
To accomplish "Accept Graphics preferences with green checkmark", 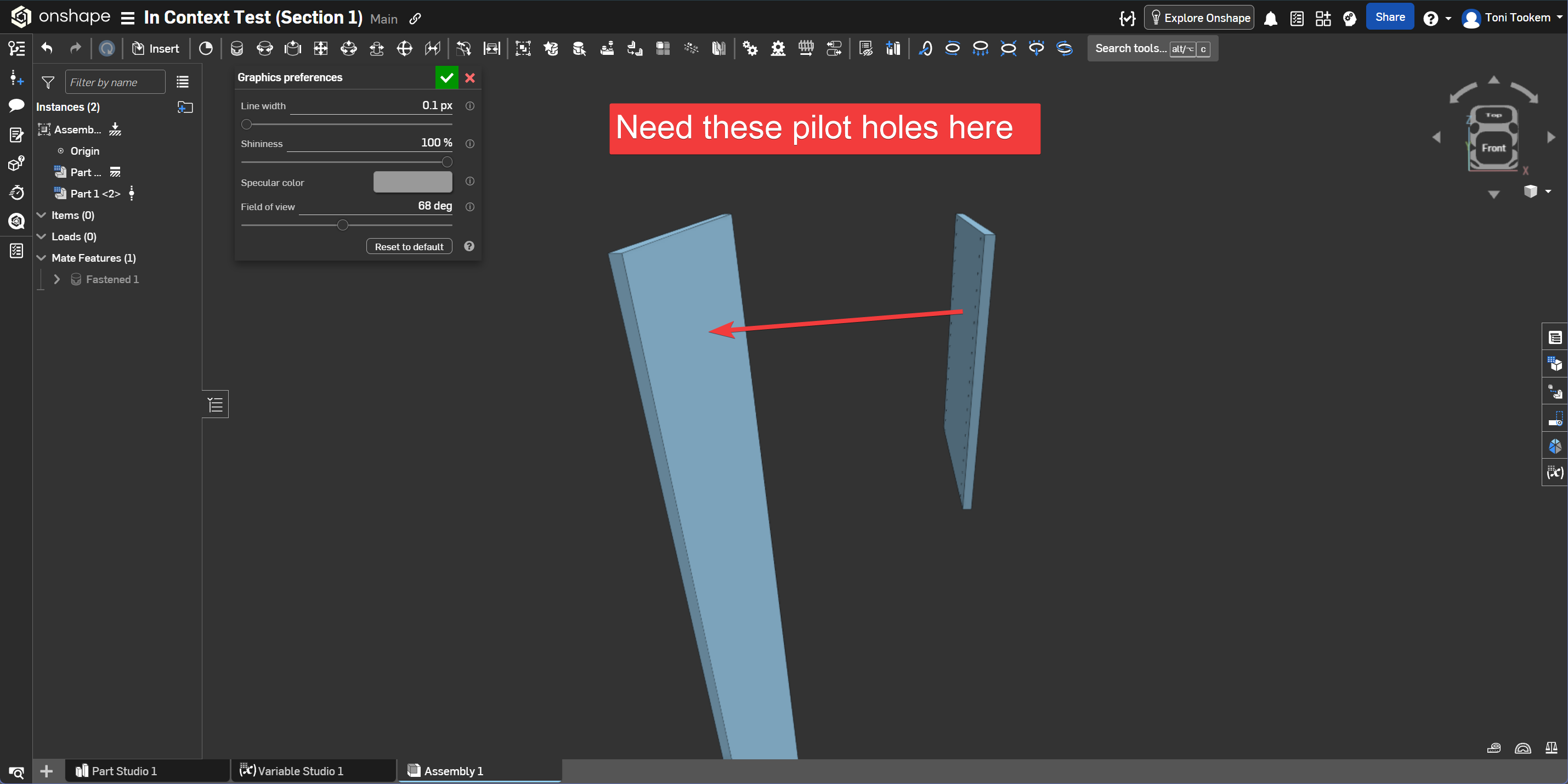I will pos(446,78).
